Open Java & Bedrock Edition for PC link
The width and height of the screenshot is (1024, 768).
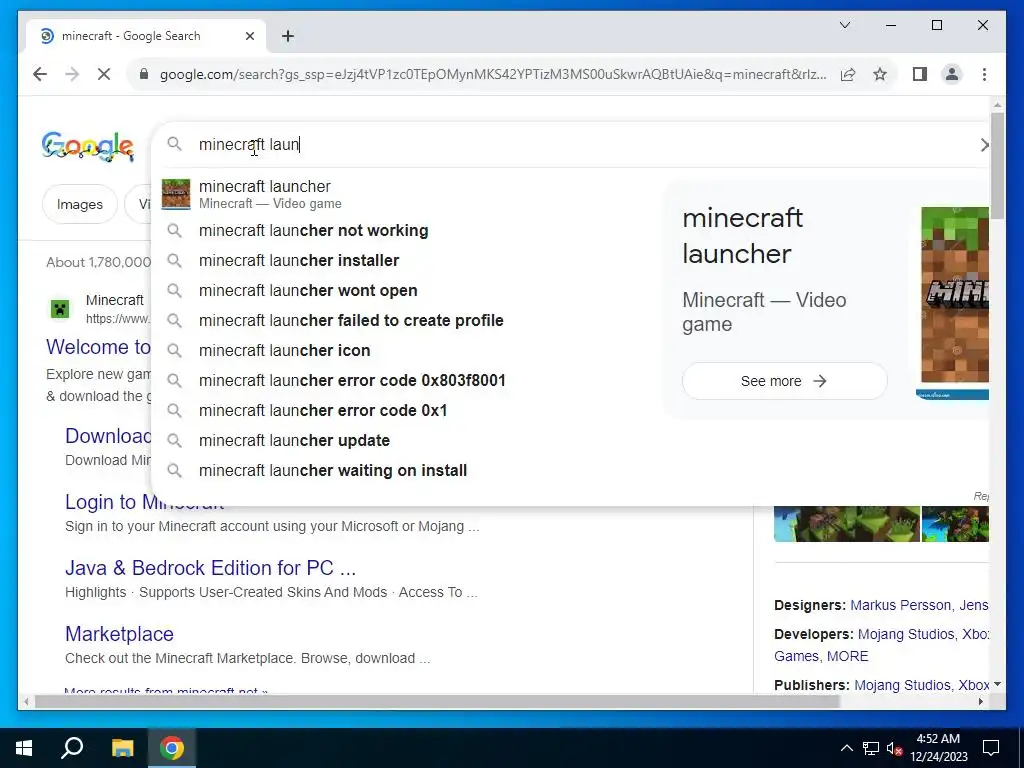(x=210, y=568)
